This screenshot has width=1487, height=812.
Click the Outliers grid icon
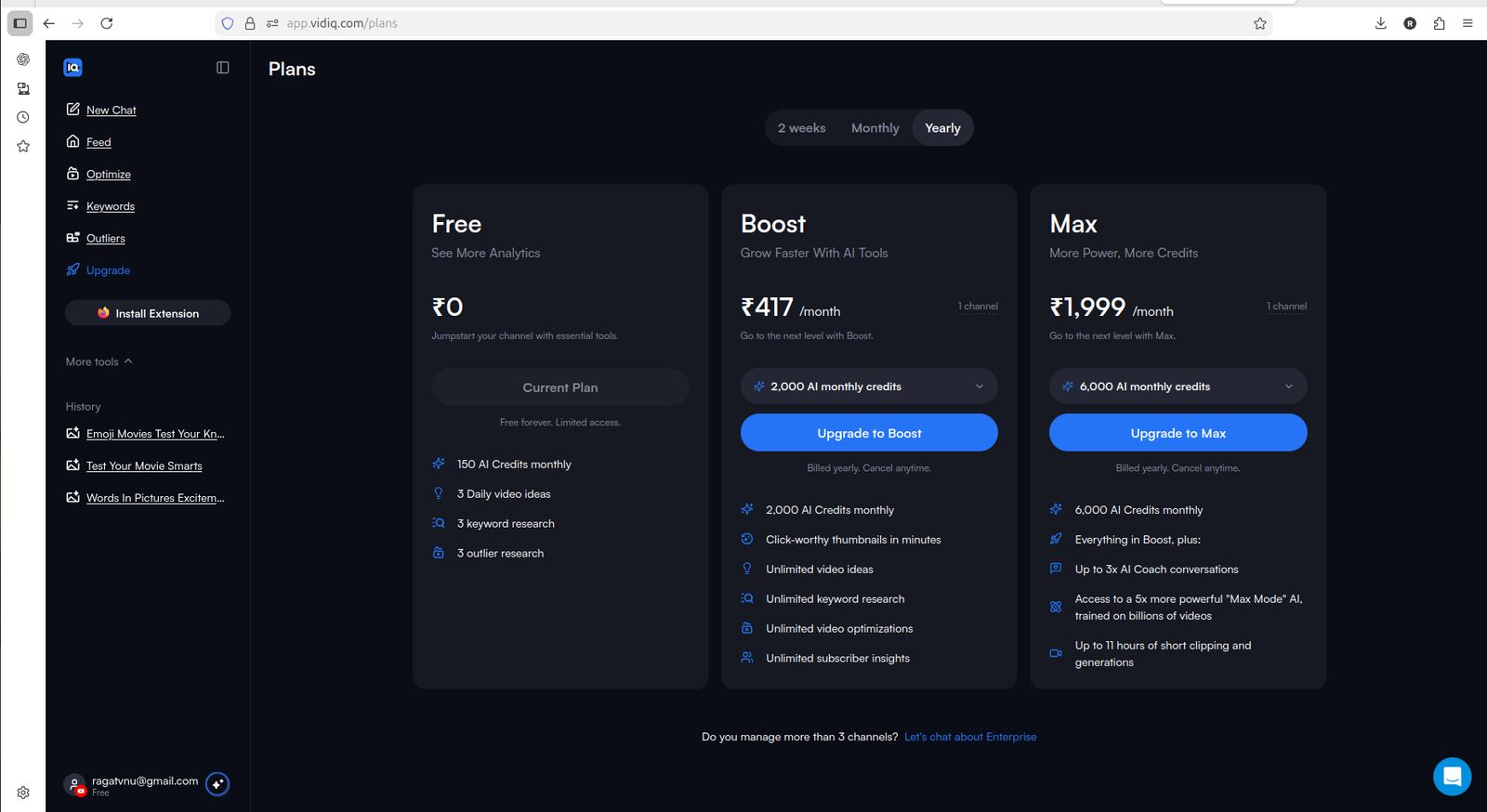72,237
